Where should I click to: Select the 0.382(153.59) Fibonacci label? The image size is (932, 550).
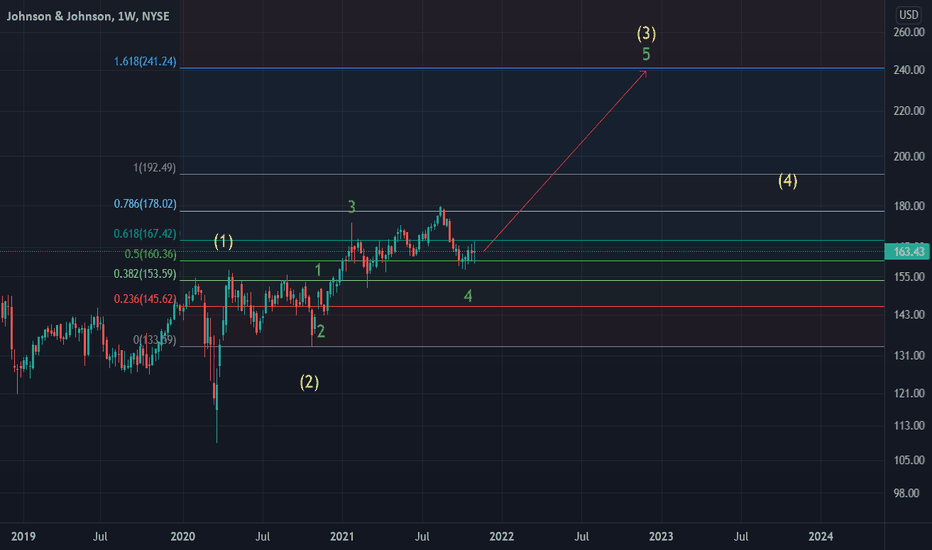point(145,274)
